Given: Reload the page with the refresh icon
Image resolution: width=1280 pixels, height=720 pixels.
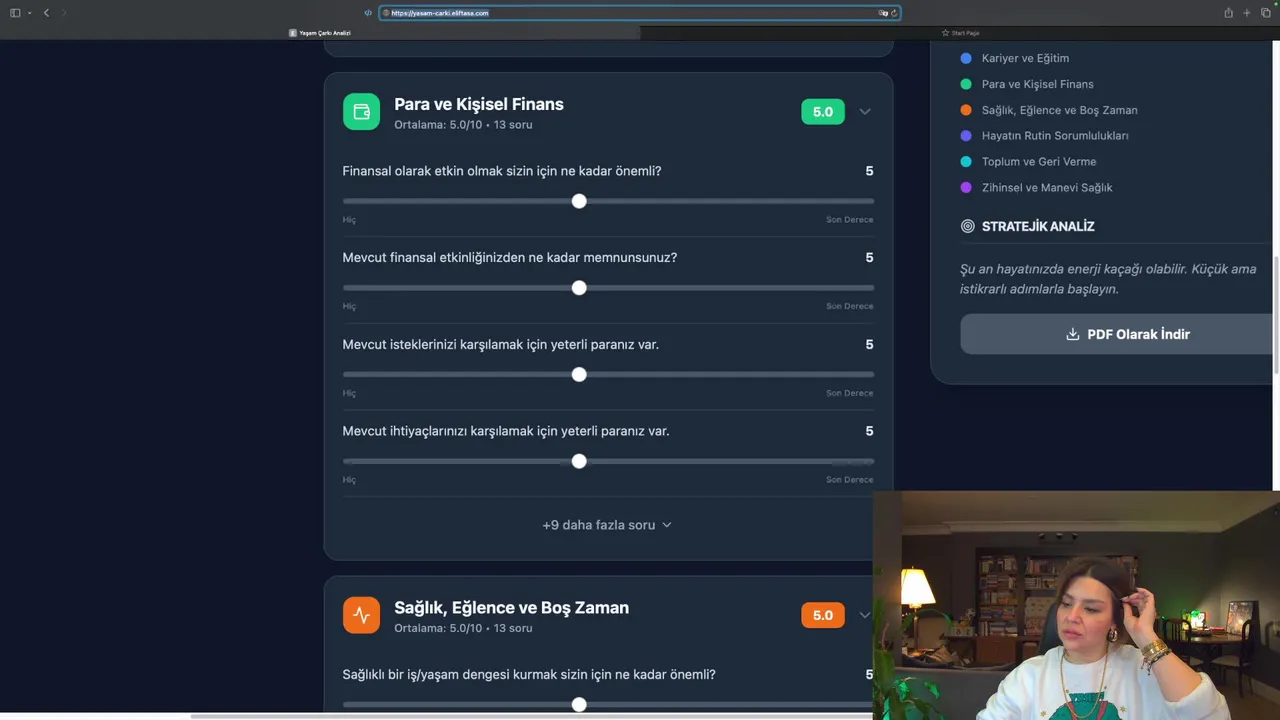Looking at the screenshot, I should click(x=894, y=13).
